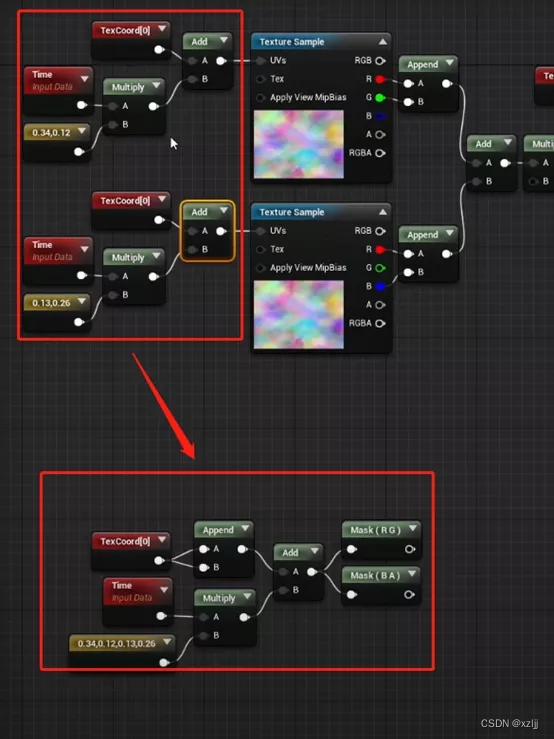Select the top Multiply node title
The height and width of the screenshot is (739, 554).
(x=128, y=88)
